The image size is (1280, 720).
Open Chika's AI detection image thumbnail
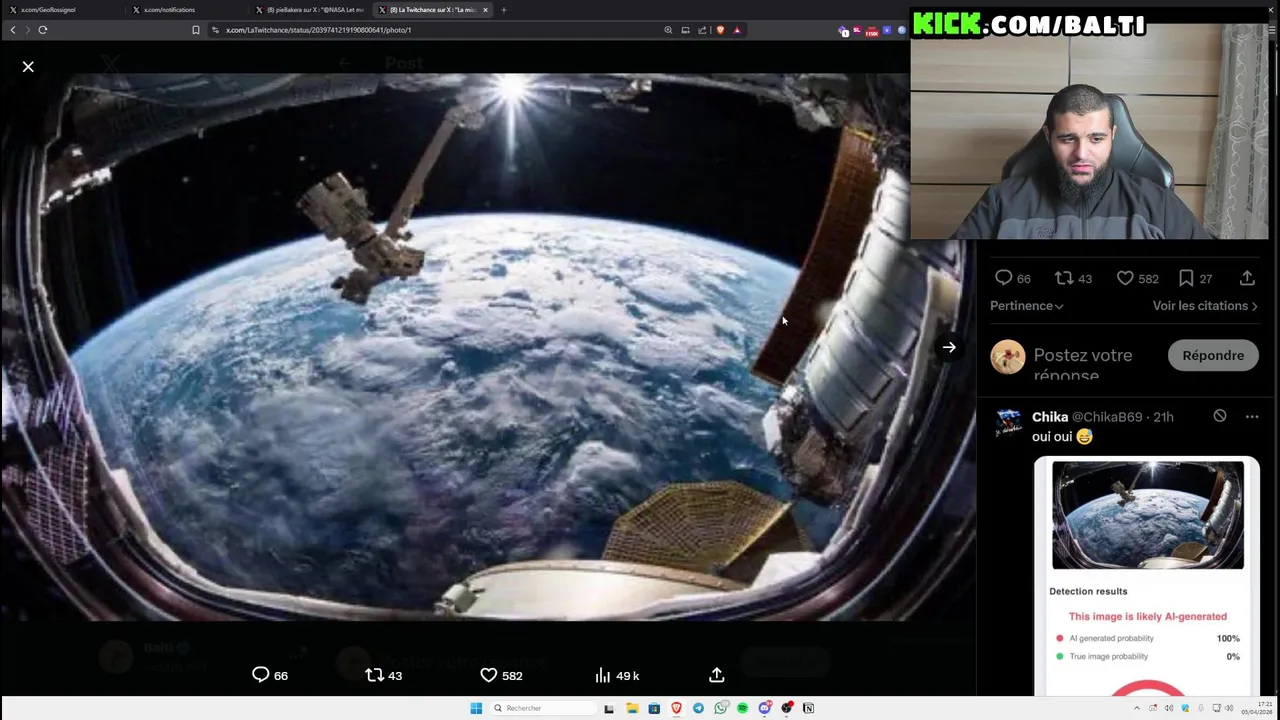pyautogui.click(x=1147, y=575)
